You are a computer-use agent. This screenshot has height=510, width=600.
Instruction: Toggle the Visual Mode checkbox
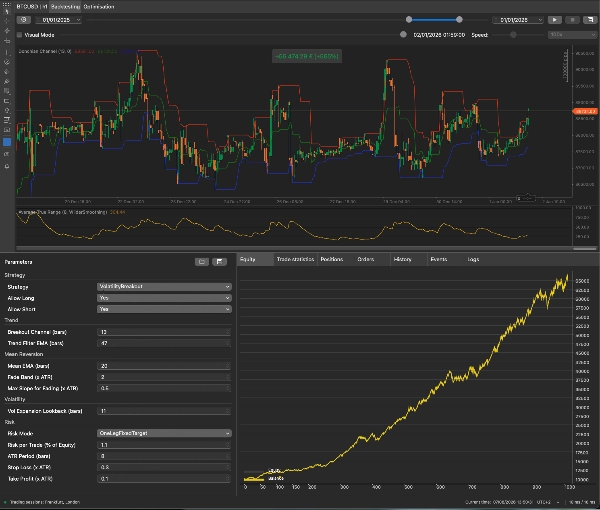pos(19,35)
